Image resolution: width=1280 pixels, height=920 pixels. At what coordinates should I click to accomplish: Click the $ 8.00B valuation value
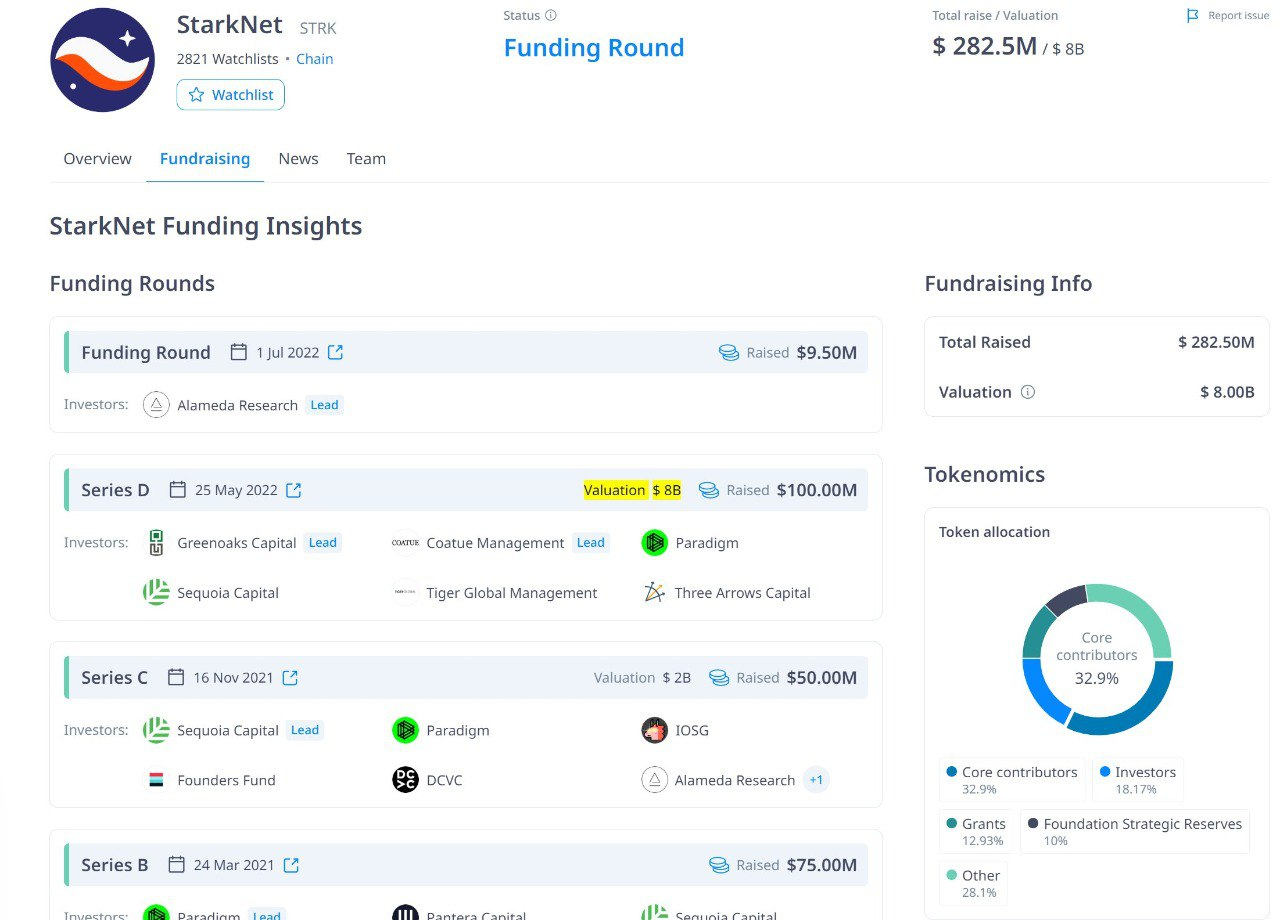pyautogui.click(x=1227, y=392)
